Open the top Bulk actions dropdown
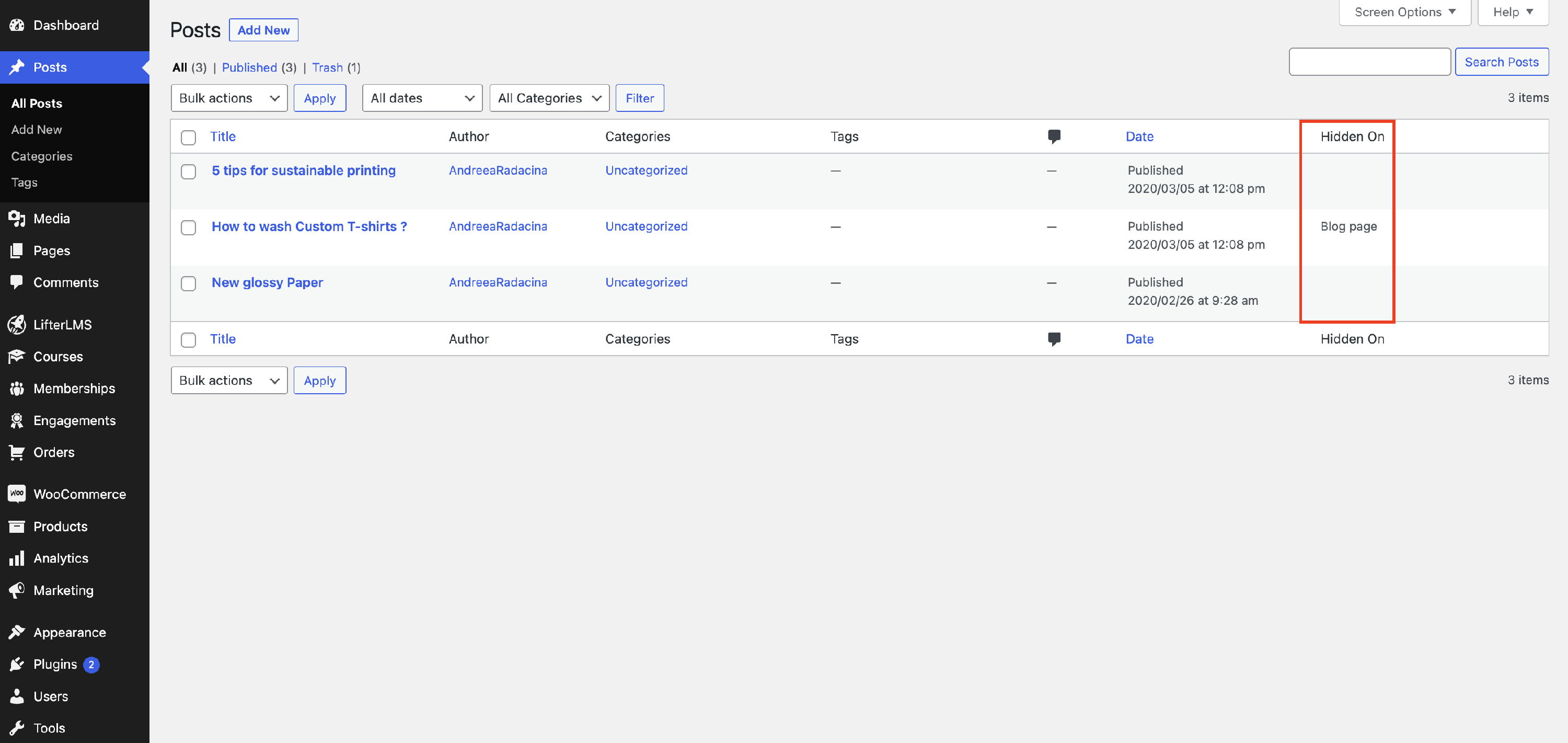This screenshot has width=1568, height=743. coord(229,98)
